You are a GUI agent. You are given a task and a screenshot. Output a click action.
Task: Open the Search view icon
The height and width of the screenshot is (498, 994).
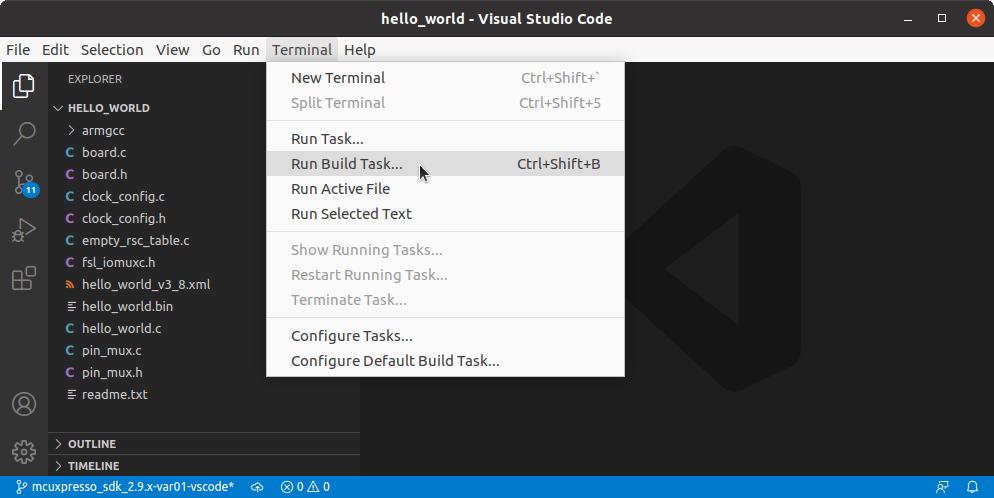click(x=24, y=134)
